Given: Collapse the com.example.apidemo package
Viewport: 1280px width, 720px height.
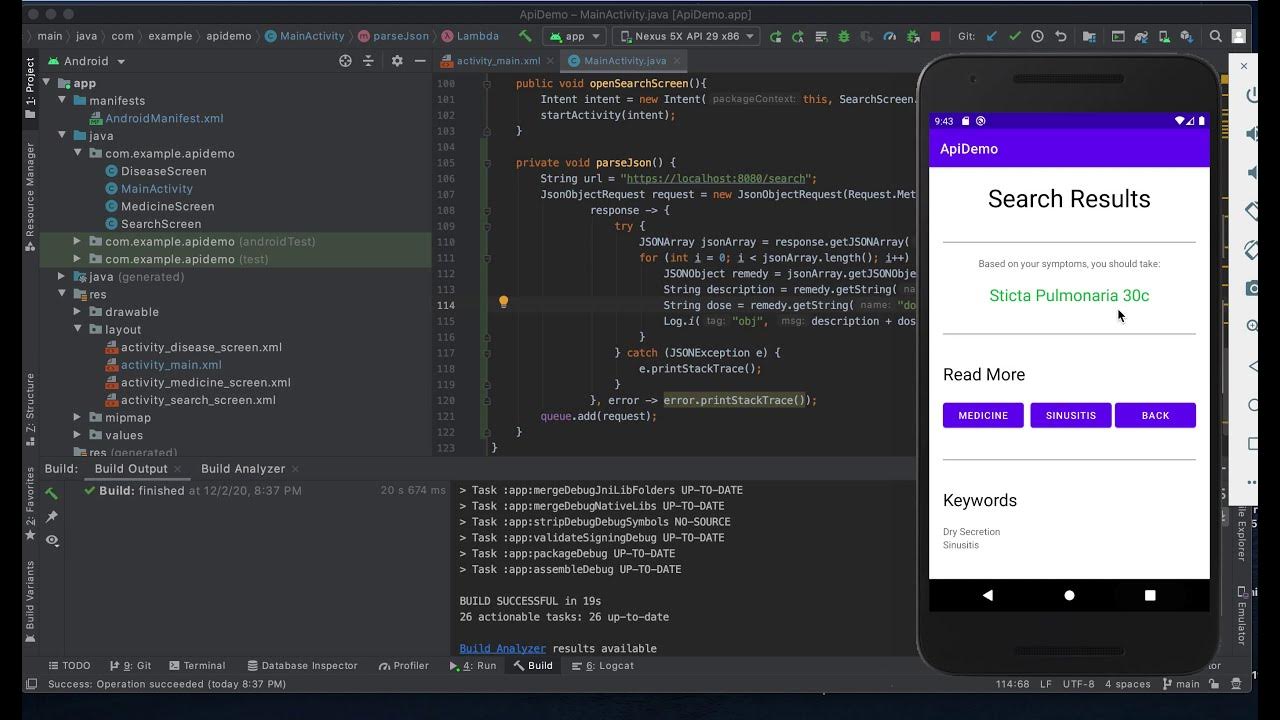Looking at the screenshot, I should pyautogui.click(x=78, y=153).
